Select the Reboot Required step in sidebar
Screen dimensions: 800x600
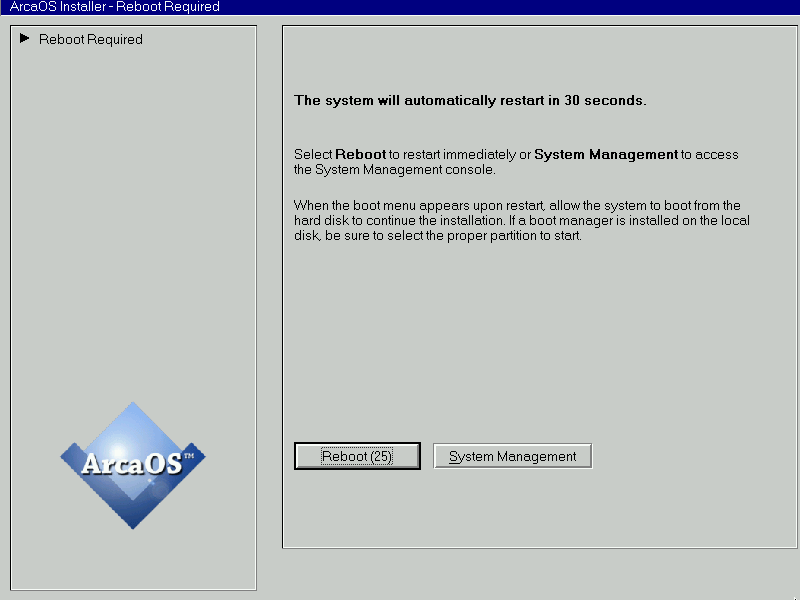point(90,39)
